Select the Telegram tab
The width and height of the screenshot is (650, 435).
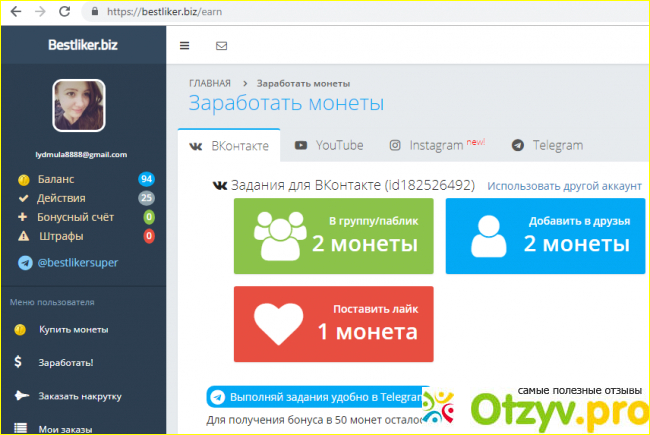547,145
